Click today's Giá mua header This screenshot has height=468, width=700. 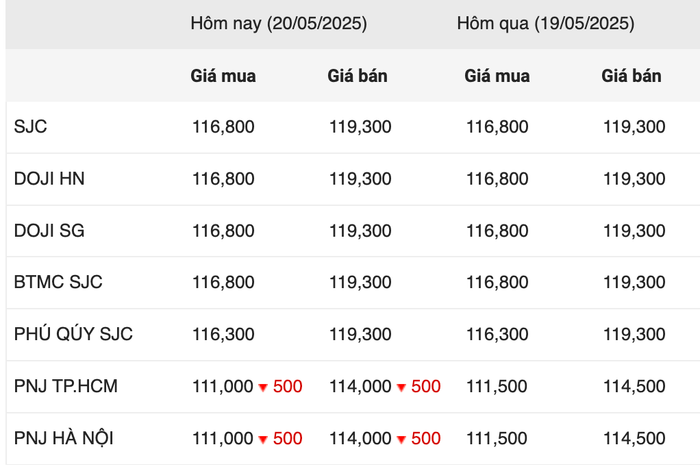click(223, 76)
